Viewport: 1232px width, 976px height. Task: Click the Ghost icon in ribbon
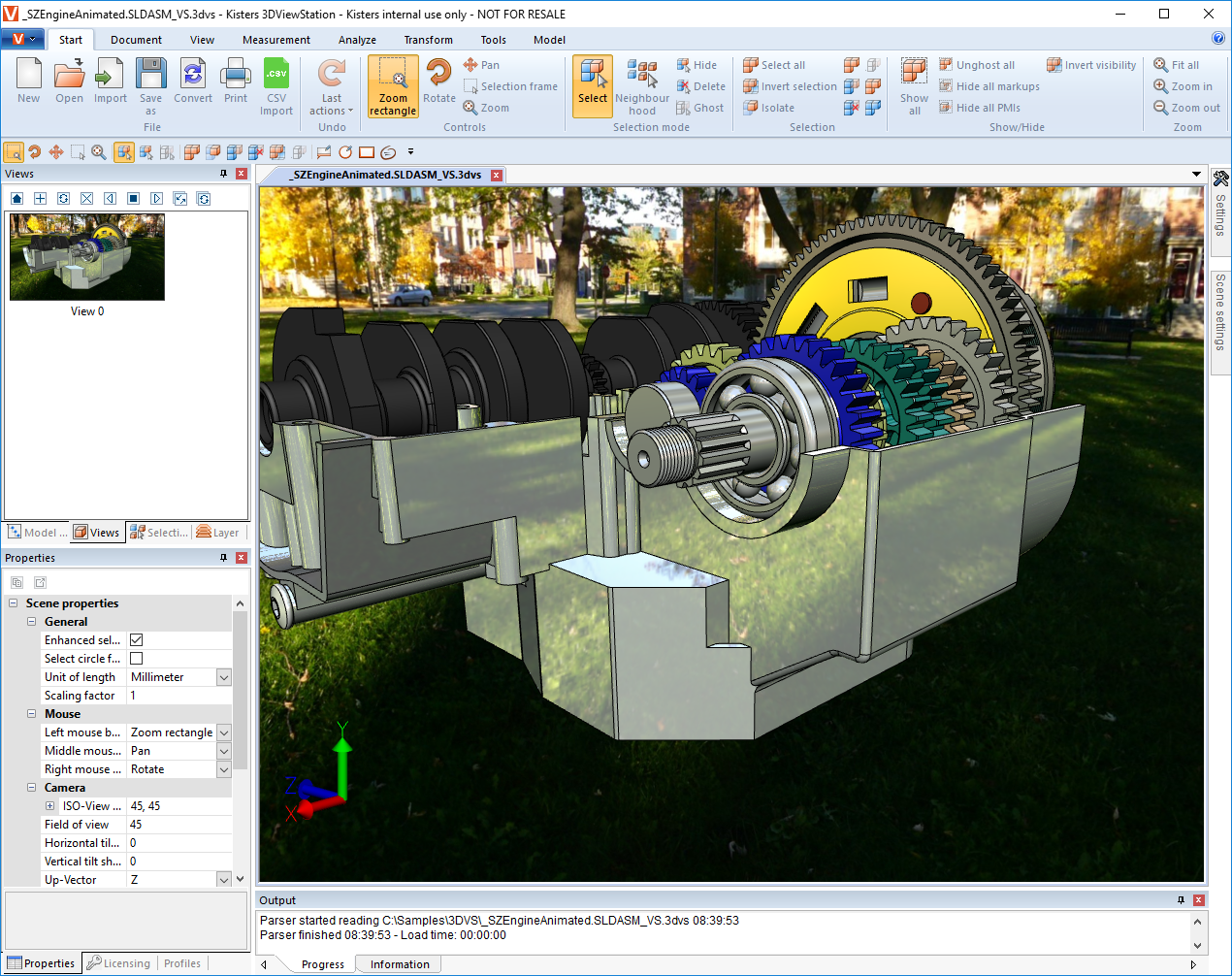[x=700, y=108]
